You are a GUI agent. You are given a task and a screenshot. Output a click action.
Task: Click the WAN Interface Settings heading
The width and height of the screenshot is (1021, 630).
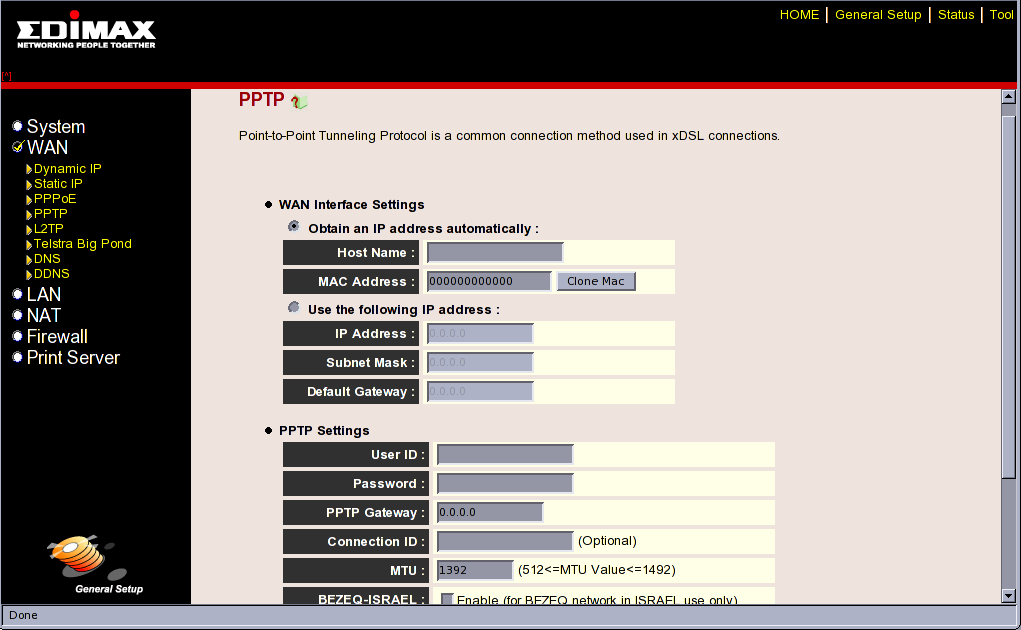pos(352,204)
